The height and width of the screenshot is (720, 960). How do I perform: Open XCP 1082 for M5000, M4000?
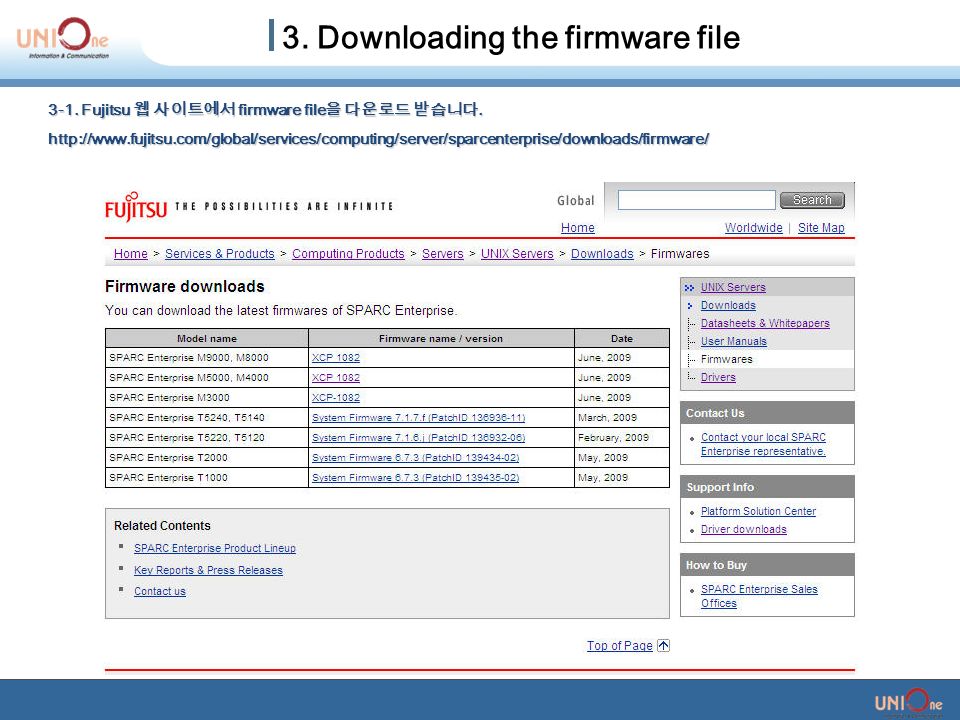336,378
